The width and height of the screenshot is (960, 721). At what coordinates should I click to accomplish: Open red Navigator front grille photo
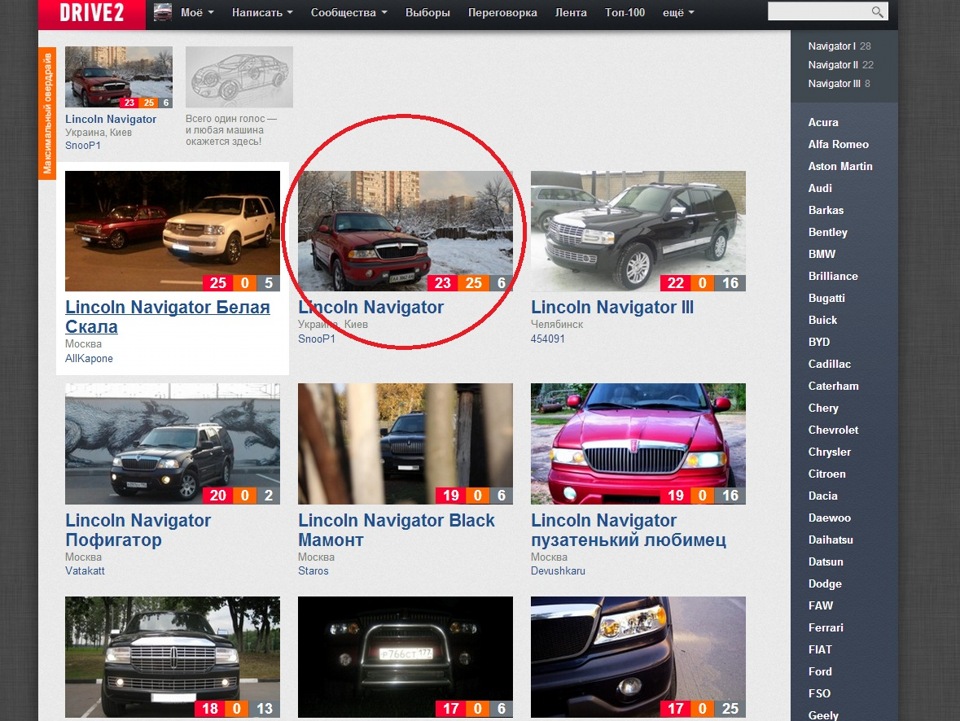[638, 444]
